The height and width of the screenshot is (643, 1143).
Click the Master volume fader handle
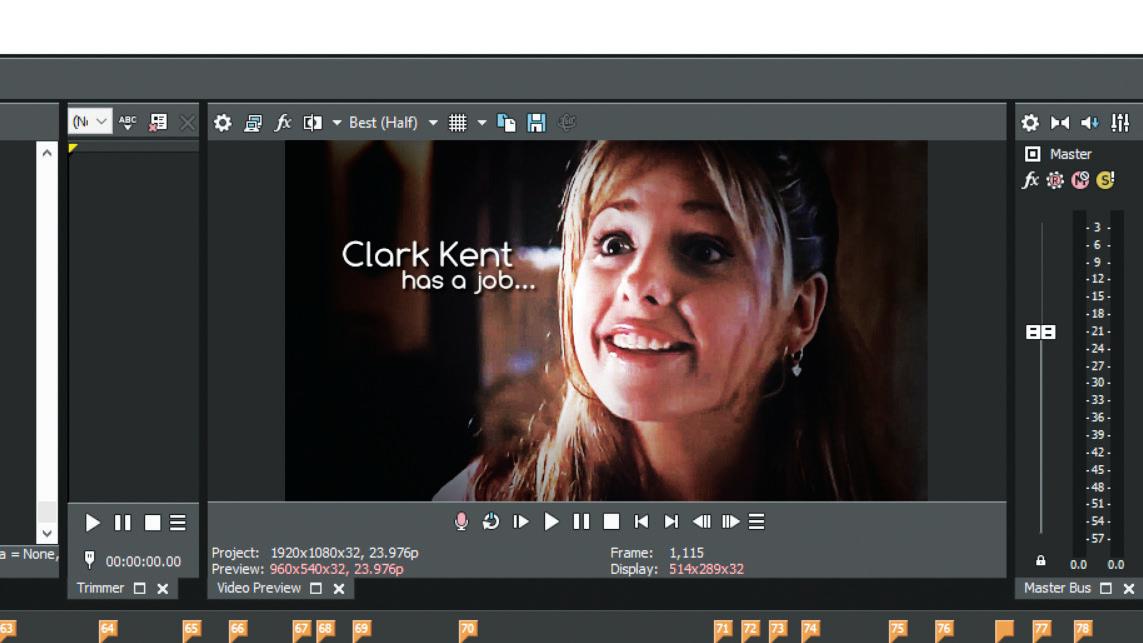(x=1041, y=332)
